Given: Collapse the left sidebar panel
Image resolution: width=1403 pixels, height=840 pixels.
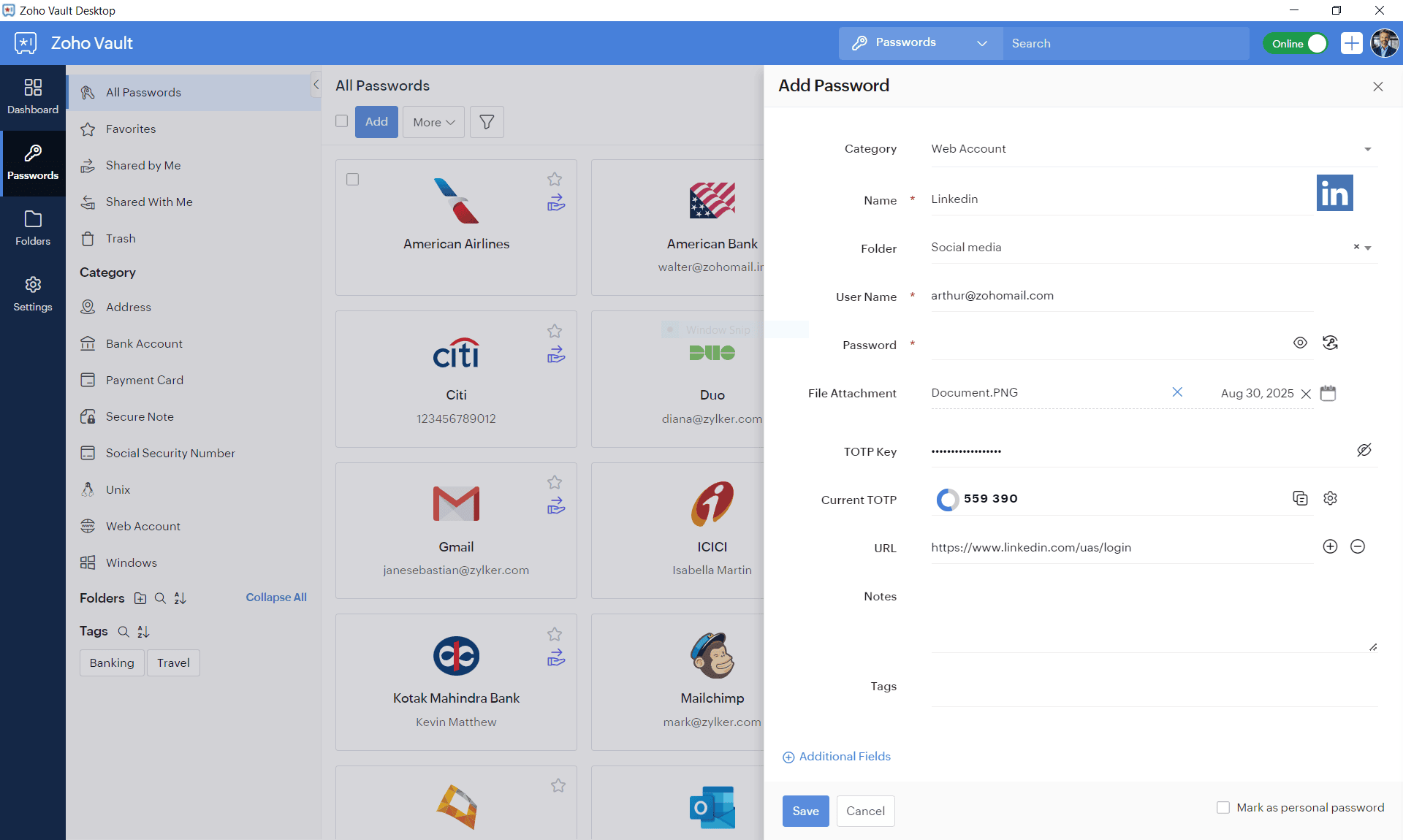Looking at the screenshot, I should point(316,85).
